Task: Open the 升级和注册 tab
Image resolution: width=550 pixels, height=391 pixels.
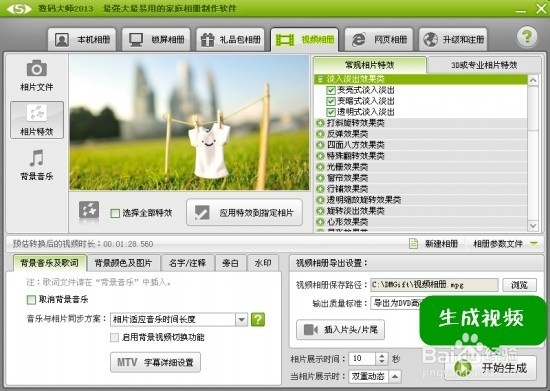Action: click(x=453, y=40)
